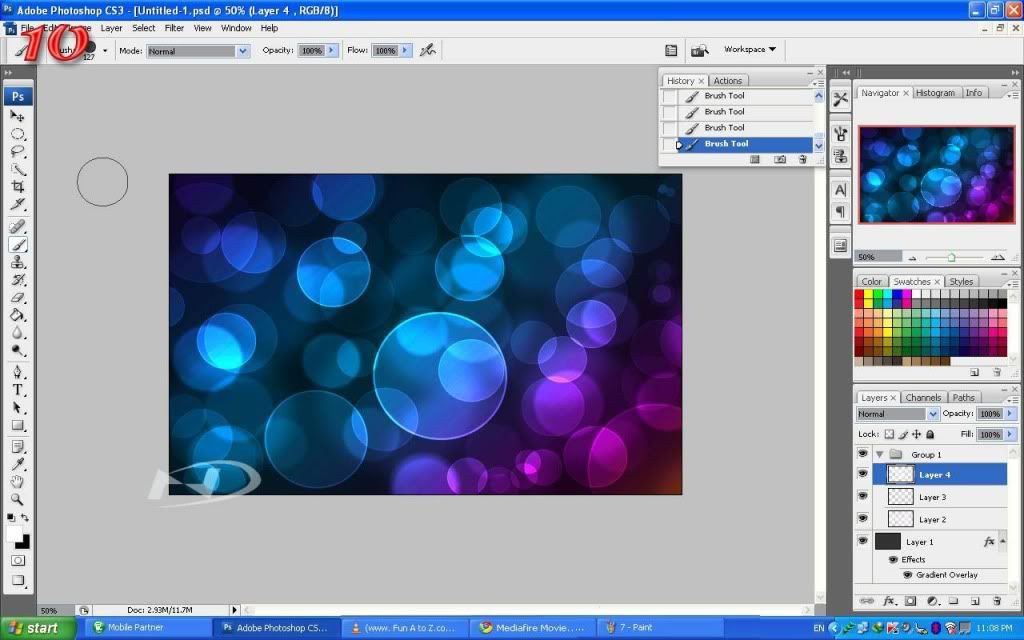This screenshot has height=640, width=1024.
Task: Hide Layer 1 visibility eye
Action: 863,541
